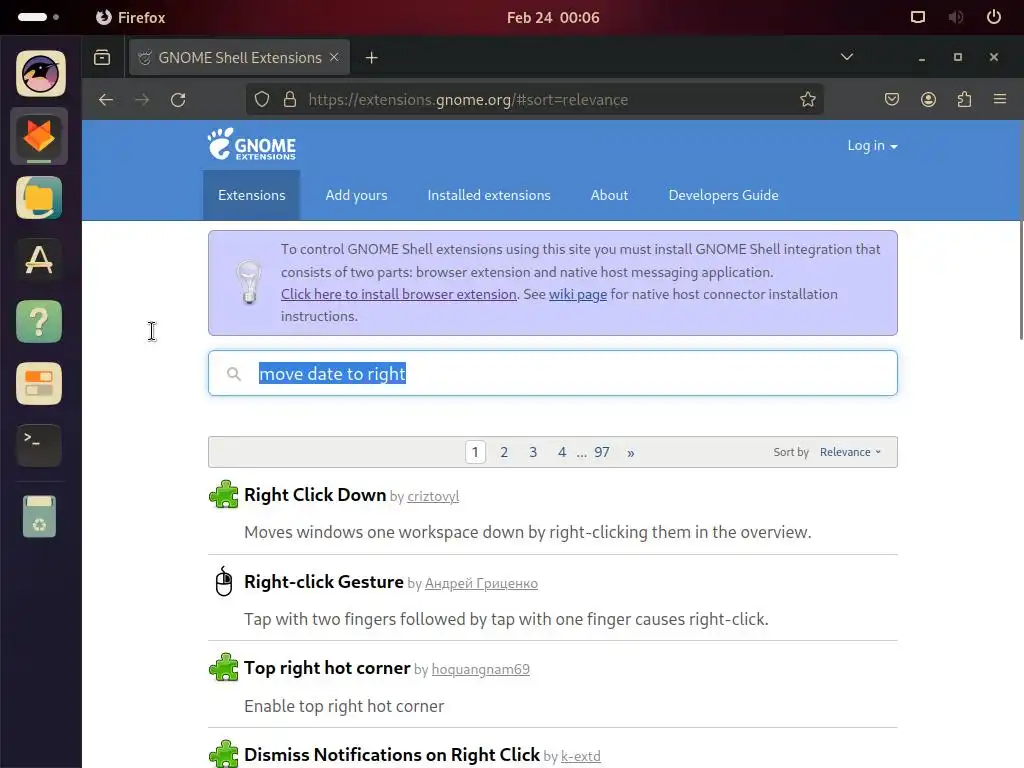Open the tracking protection shield icon
Viewport: 1024px width, 768px height.
262,99
